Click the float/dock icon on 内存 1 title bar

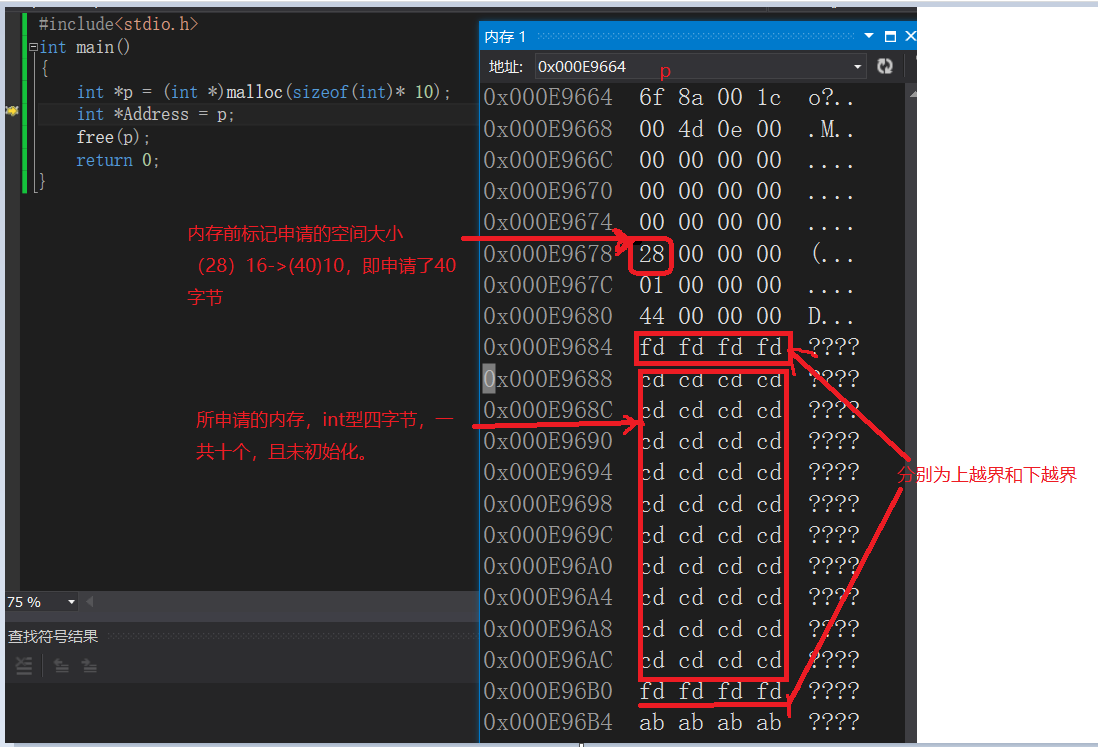pos(888,35)
